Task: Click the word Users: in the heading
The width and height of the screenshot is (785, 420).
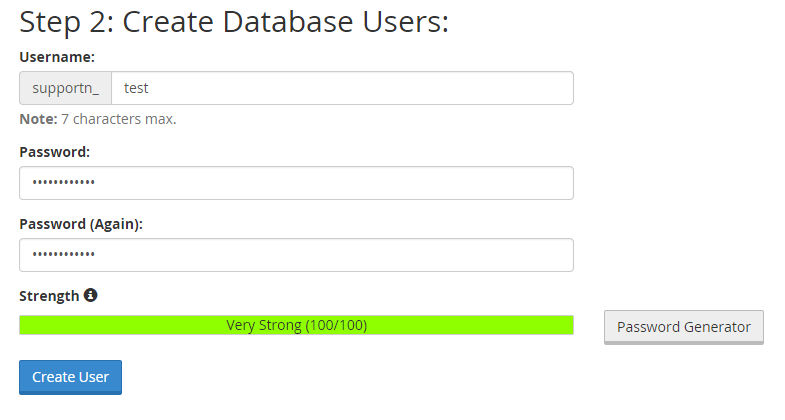Action: point(406,22)
